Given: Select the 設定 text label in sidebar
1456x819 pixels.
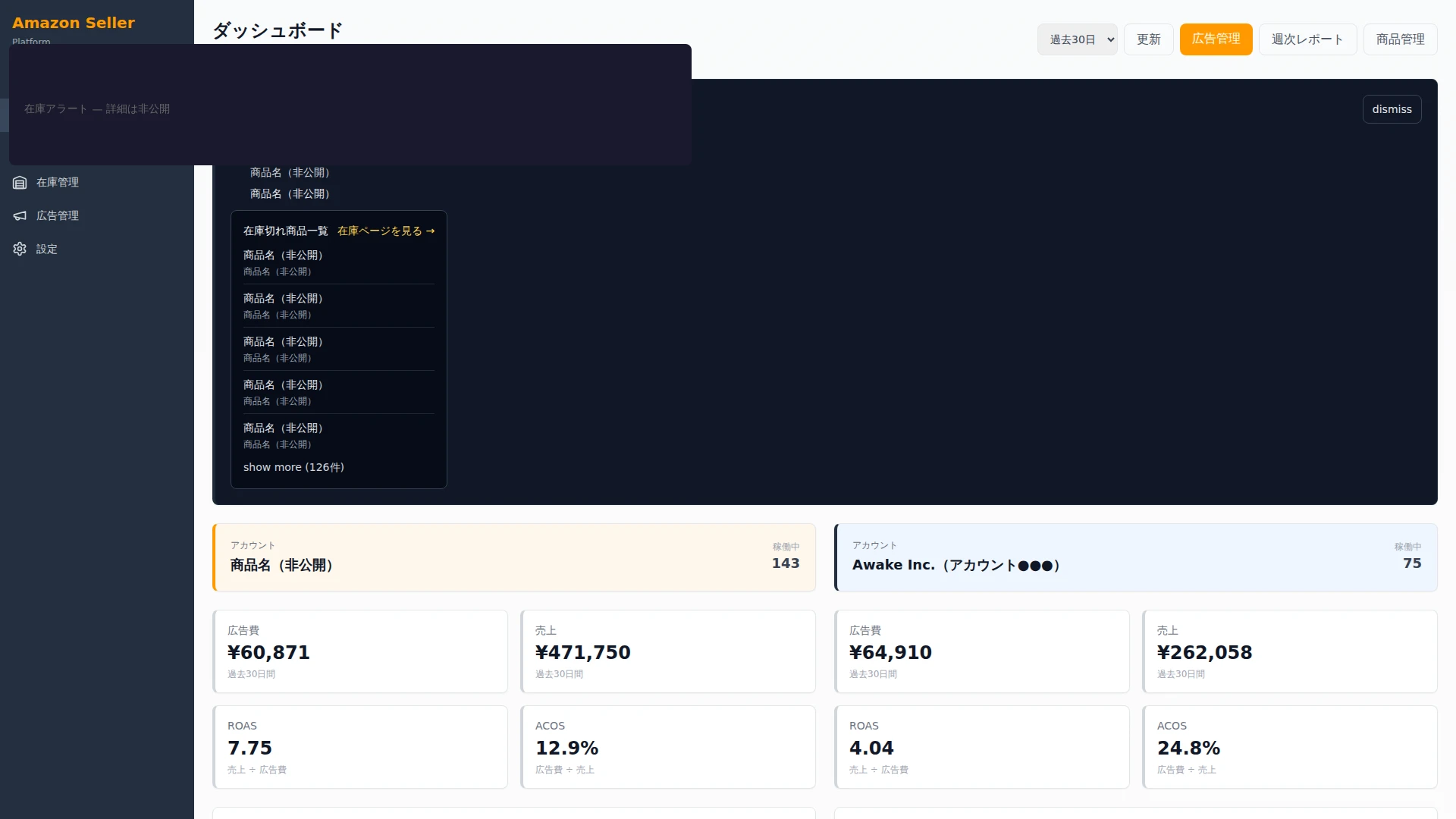Looking at the screenshot, I should pyautogui.click(x=47, y=249).
